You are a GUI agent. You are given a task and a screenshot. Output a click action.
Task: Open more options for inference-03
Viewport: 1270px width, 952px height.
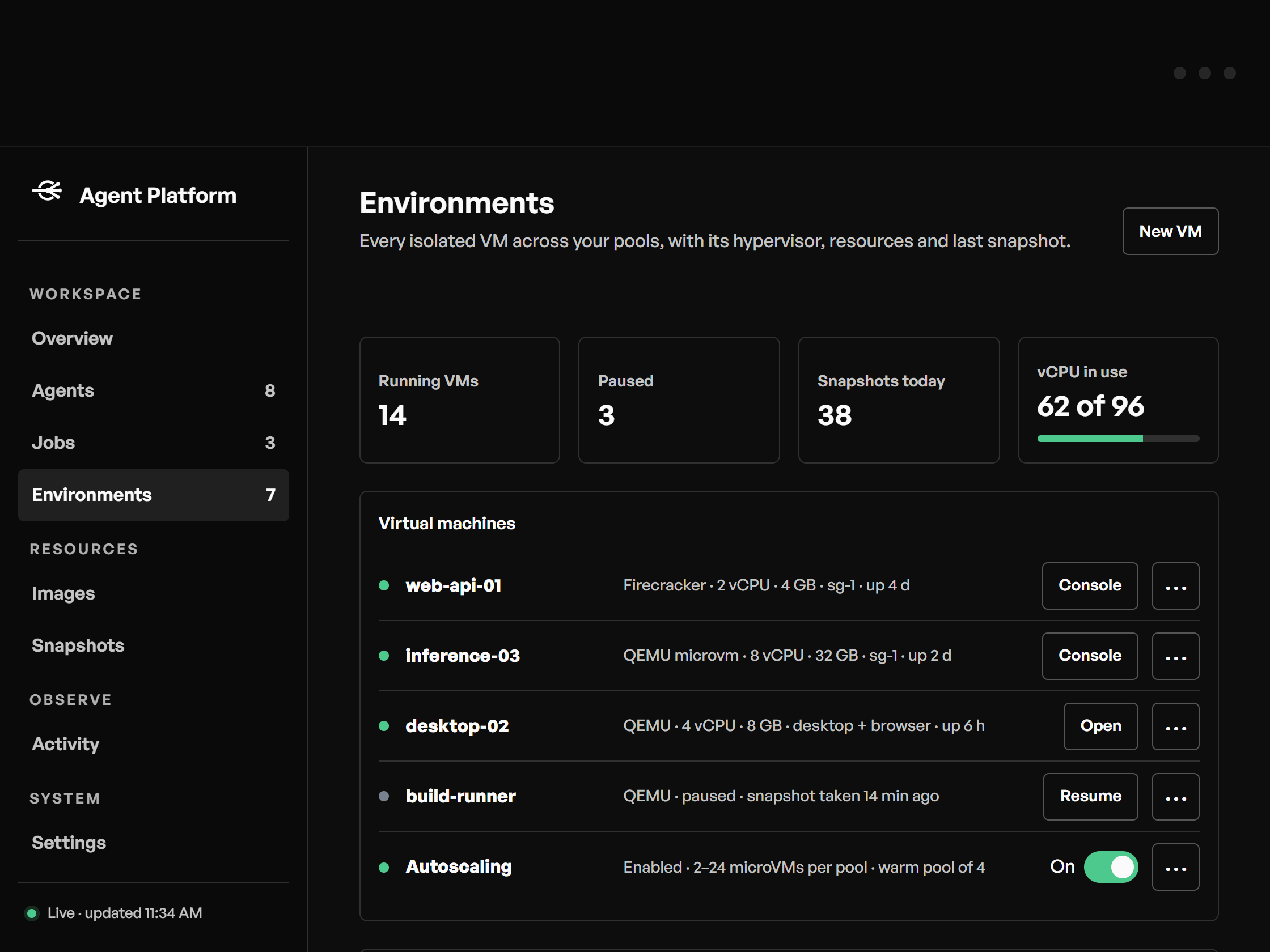1175,656
